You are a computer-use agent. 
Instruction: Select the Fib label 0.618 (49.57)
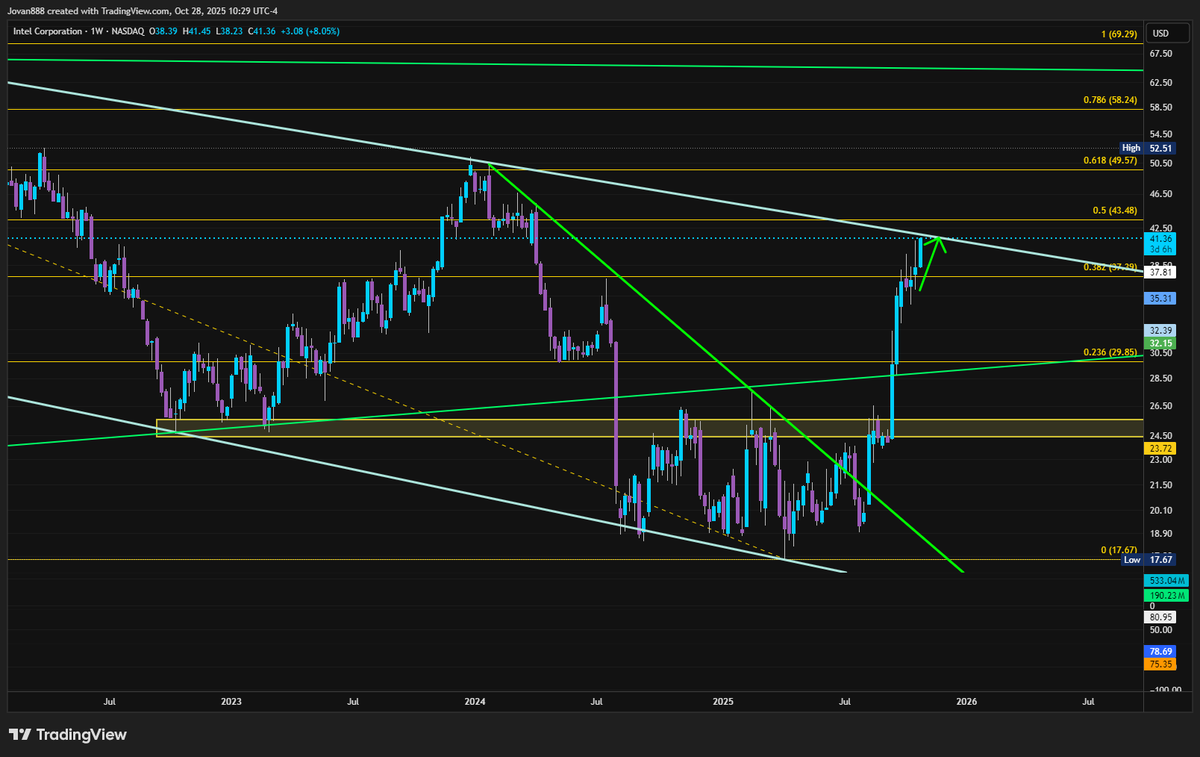pyautogui.click(x=1112, y=161)
